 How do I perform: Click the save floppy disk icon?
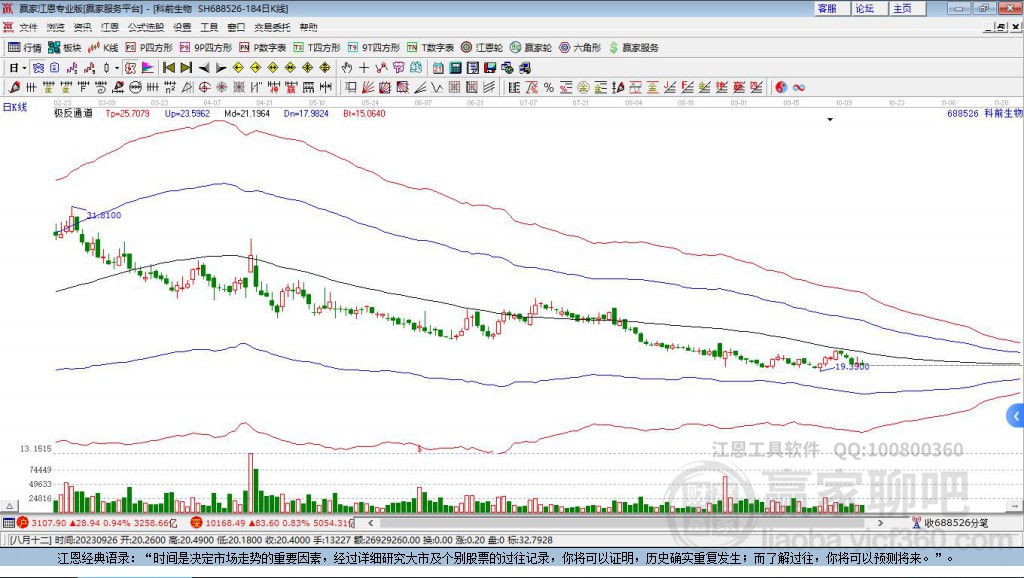pyautogui.click(x=490, y=68)
